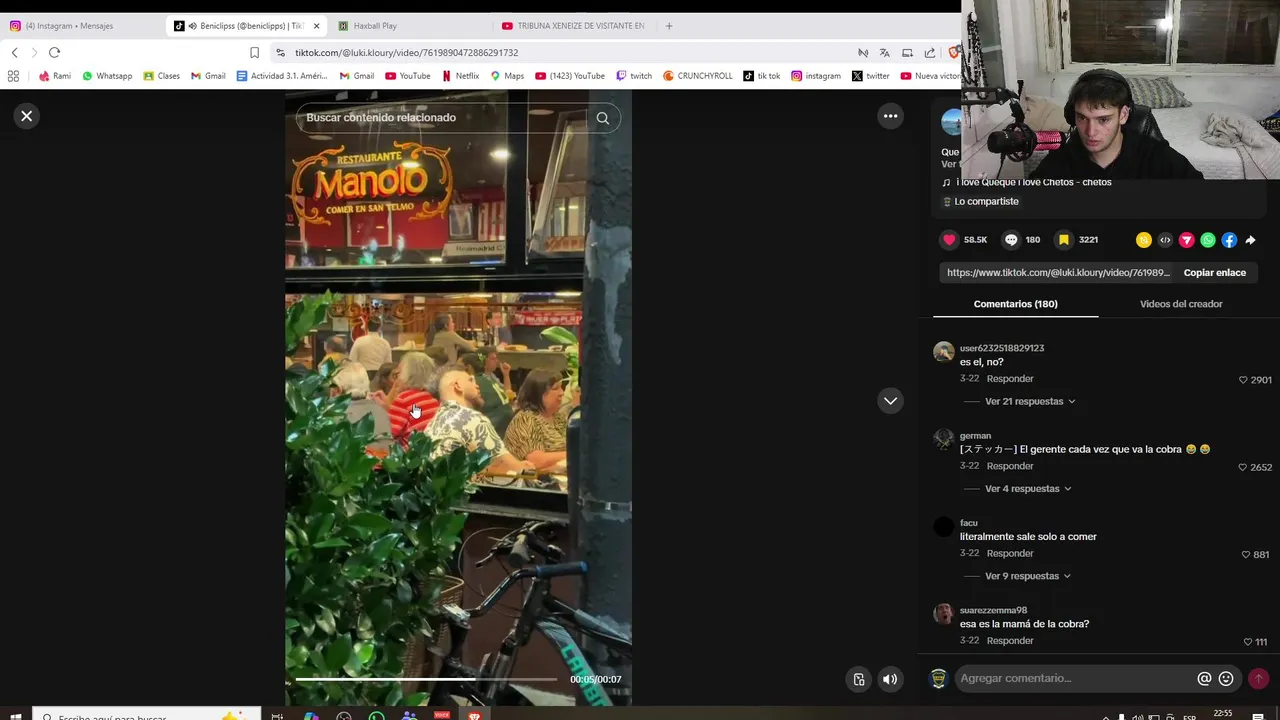Get the embed code icon
The height and width of the screenshot is (720, 1280).
[x=1165, y=240]
